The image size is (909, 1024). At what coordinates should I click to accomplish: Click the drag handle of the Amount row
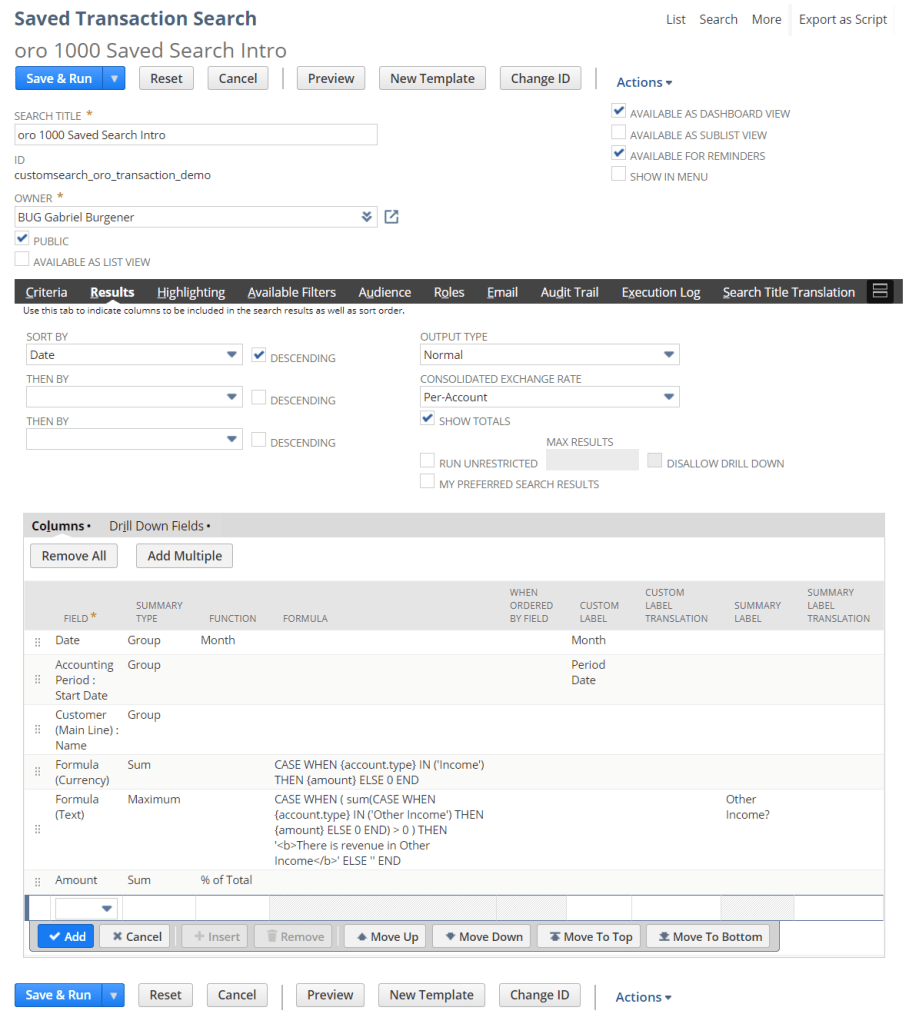point(38,882)
